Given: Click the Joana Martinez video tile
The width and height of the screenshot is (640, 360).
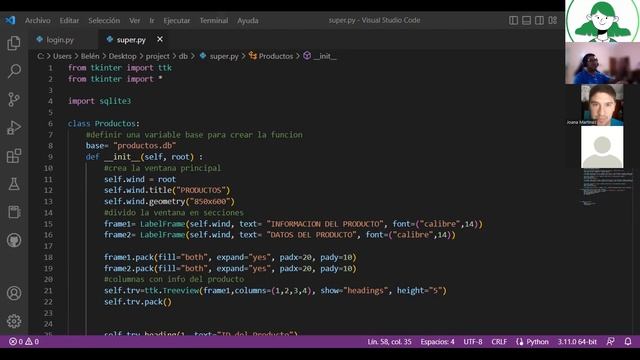Looking at the screenshot, I should pyautogui.click(x=602, y=104).
